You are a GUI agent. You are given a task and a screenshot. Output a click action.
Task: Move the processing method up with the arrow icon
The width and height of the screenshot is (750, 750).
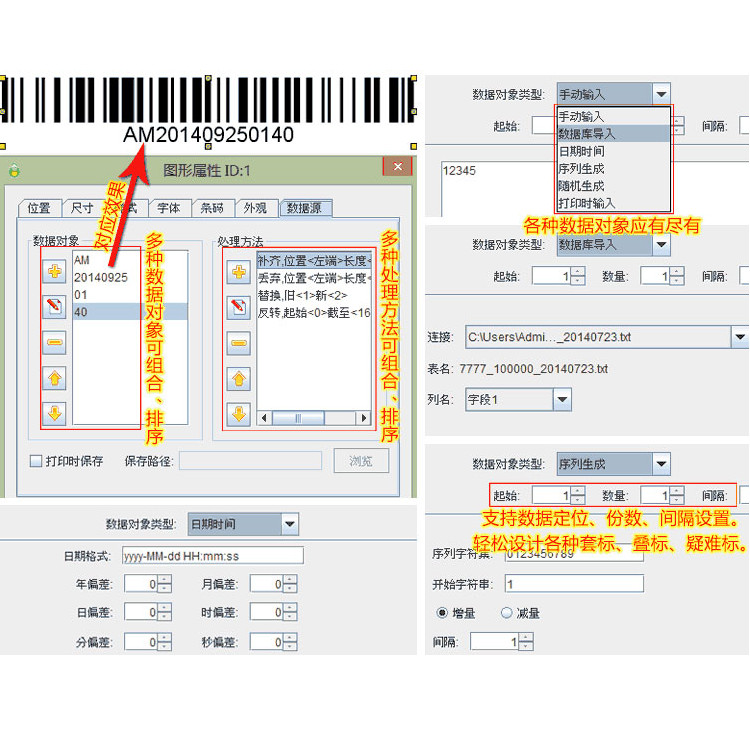pyautogui.click(x=239, y=379)
